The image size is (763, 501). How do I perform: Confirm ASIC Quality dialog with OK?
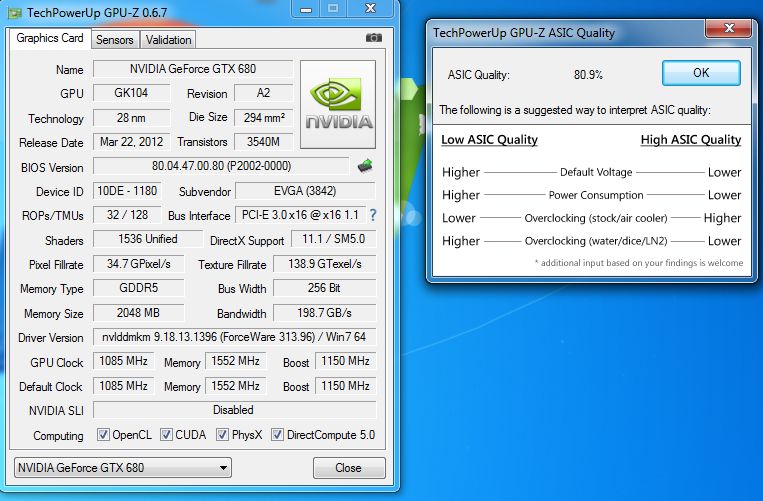point(701,73)
